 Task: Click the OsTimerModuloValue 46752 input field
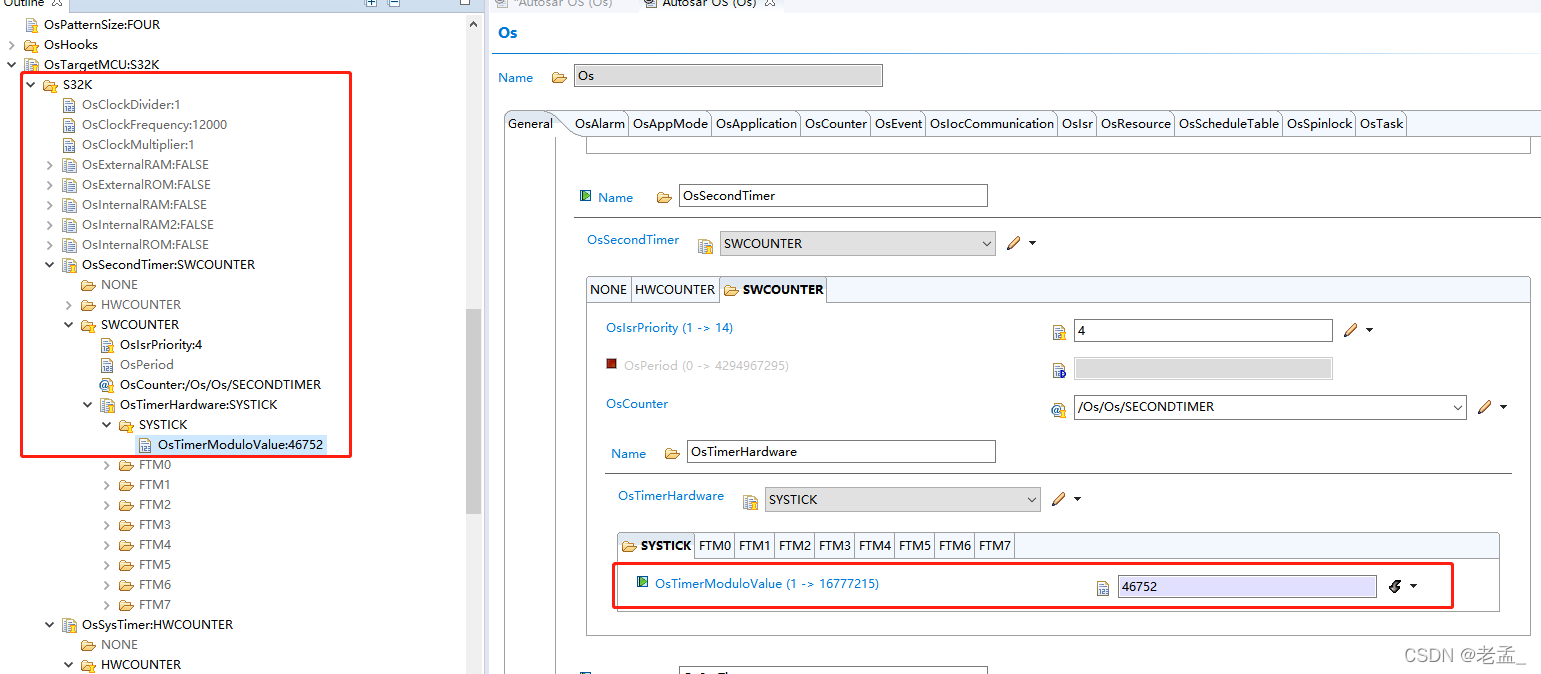[1247, 587]
